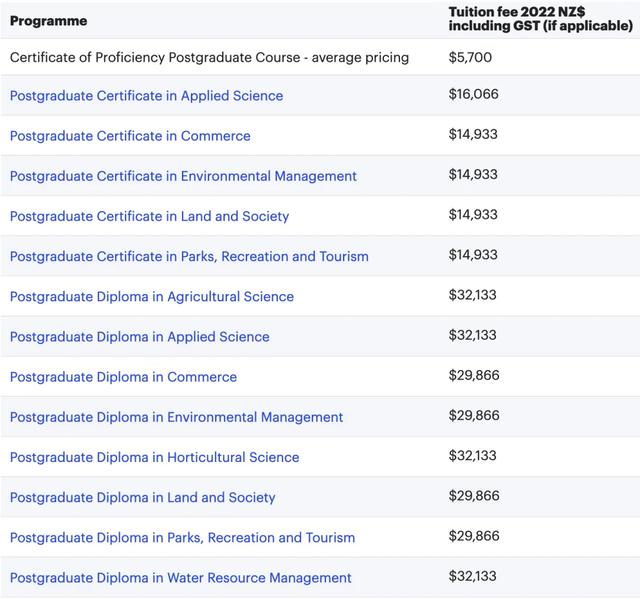This screenshot has height=599, width=640.
Task: Click Postgraduate Diploma in Applied Science link
Action: (140, 337)
